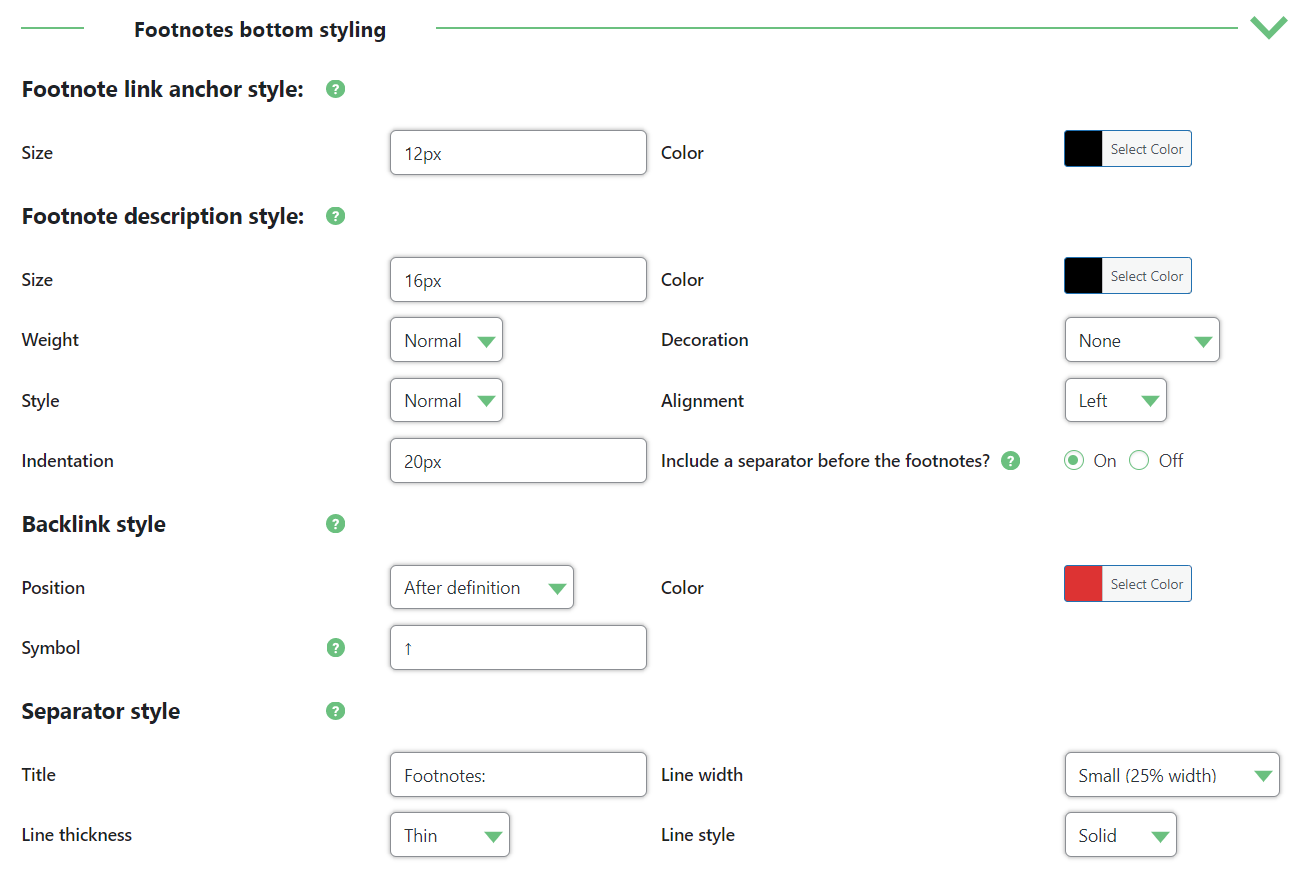Open help for Footnote link anchor style
1300x890 pixels.
(x=335, y=89)
